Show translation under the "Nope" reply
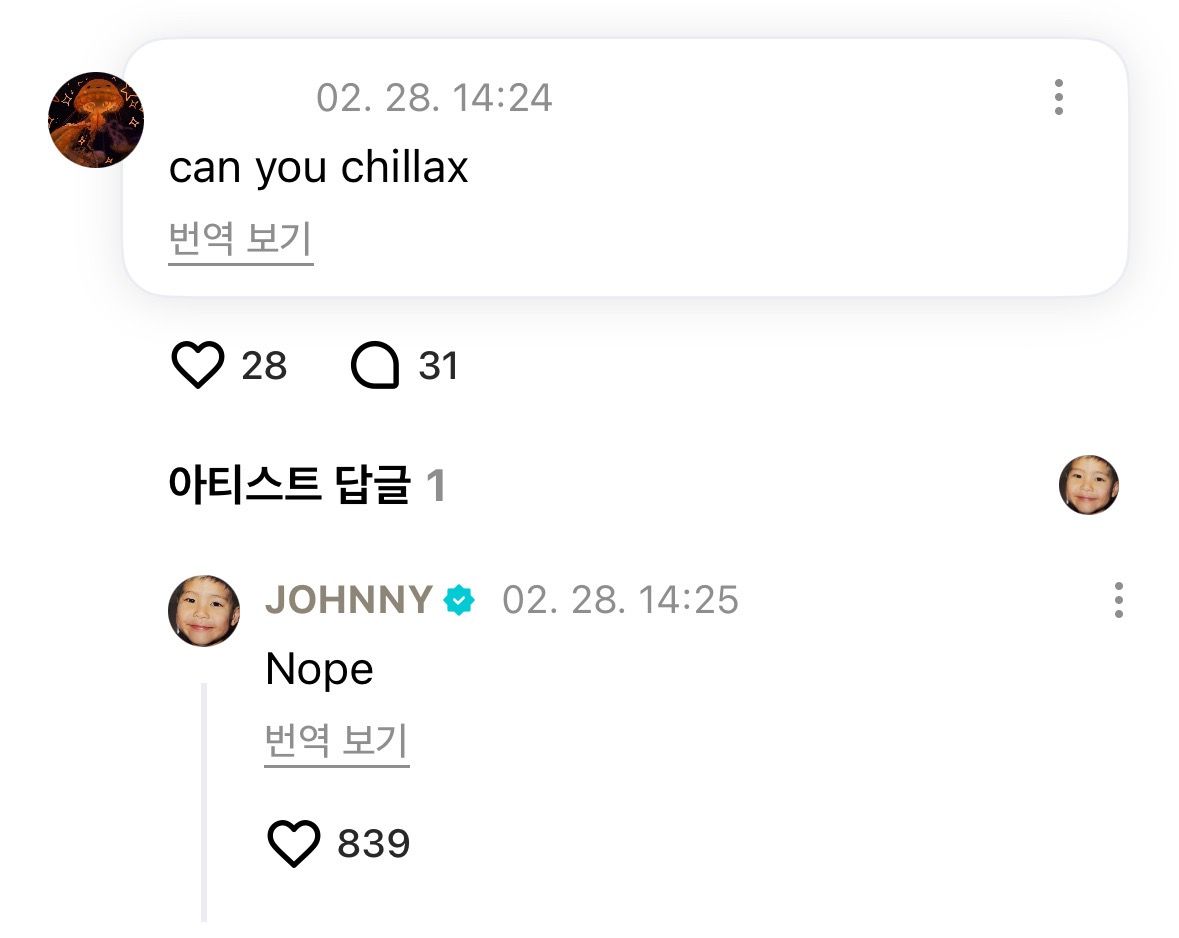The width and height of the screenshot is (1179, 938). point(336,743)
